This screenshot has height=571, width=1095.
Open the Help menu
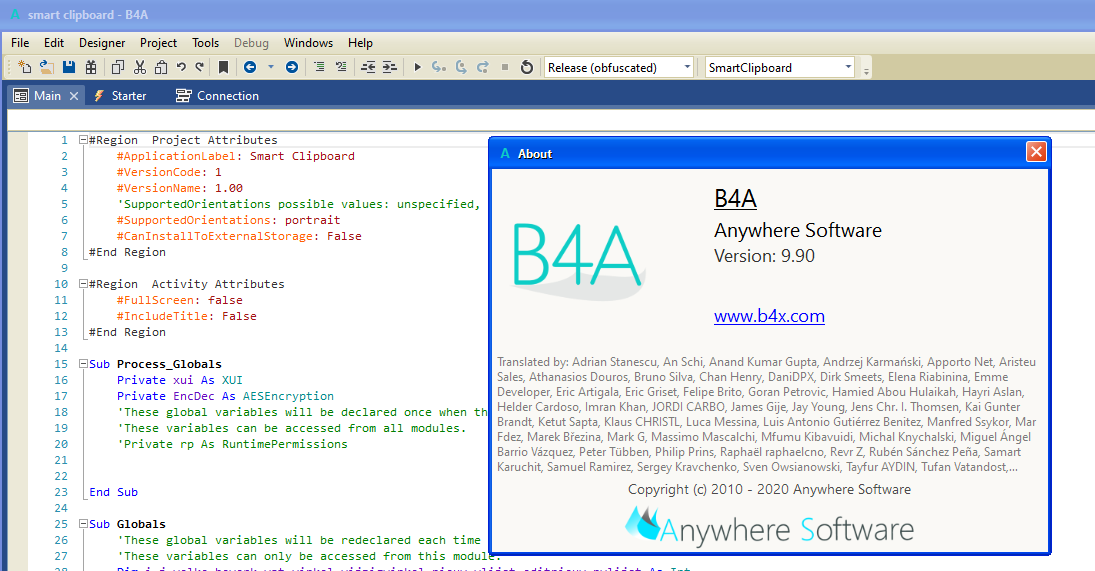coord(360,43)
